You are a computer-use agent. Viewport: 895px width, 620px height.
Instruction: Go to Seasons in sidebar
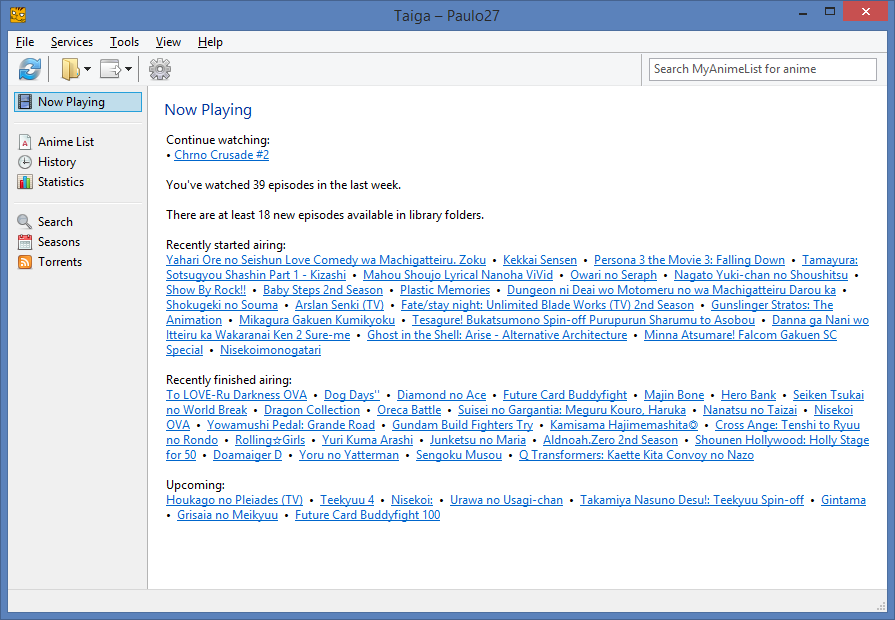pos(59,241)
